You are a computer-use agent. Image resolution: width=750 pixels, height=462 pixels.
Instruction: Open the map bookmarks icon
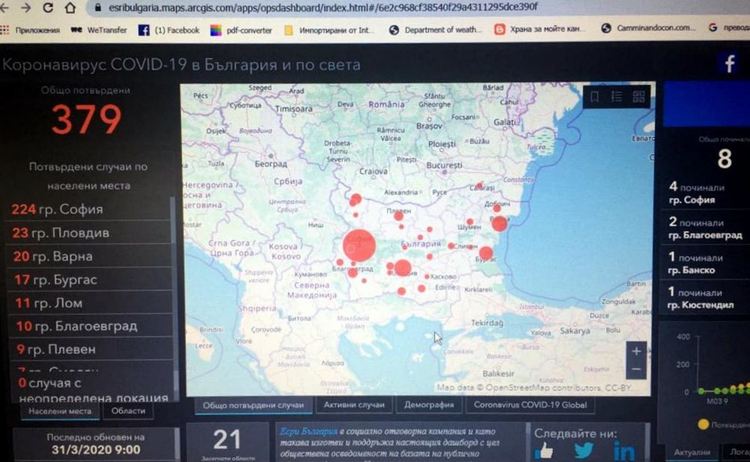pos(594,97)
